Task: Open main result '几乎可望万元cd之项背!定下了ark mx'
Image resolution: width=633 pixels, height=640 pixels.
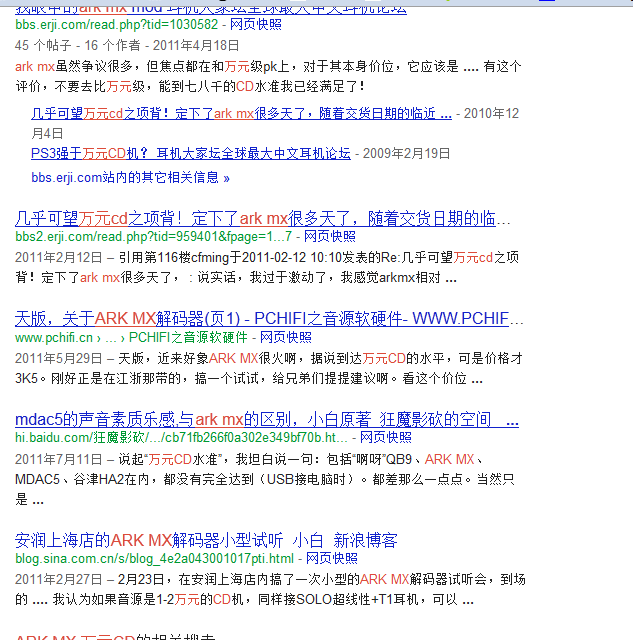Action: pos(262,219)
